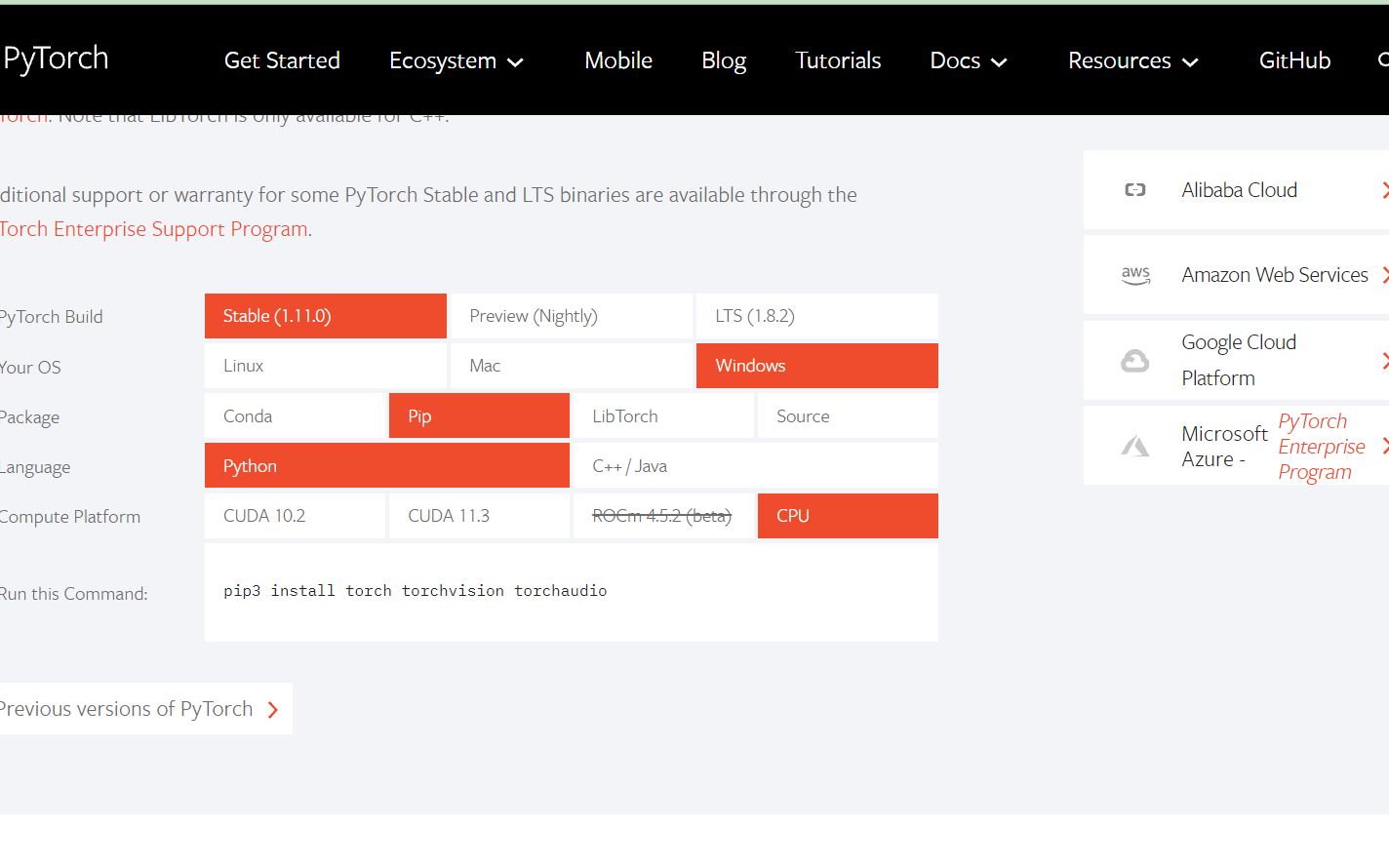Viewport: 1389px width, 868px height.
Task: Open the PyTorch Enterprise Program link
Action: pos(1321,447)
